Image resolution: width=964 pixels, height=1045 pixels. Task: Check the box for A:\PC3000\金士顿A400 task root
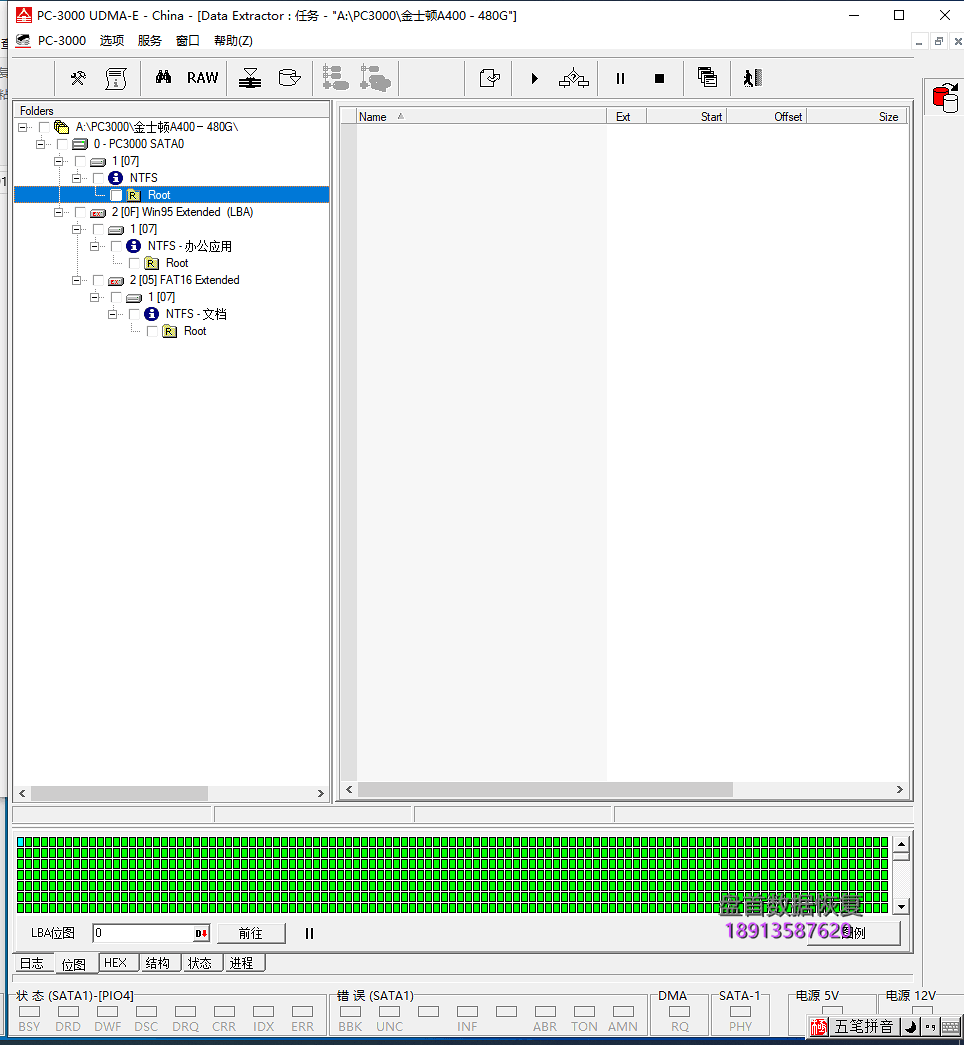pos(44,127)
